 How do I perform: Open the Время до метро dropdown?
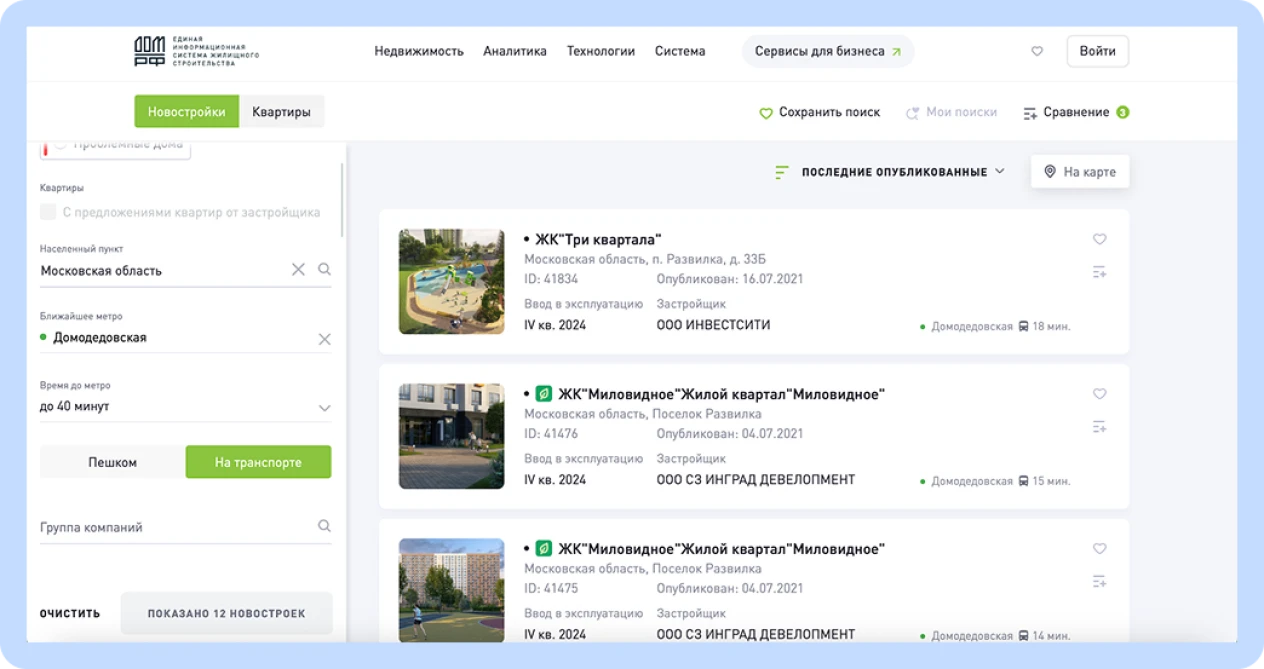point(324,408)
